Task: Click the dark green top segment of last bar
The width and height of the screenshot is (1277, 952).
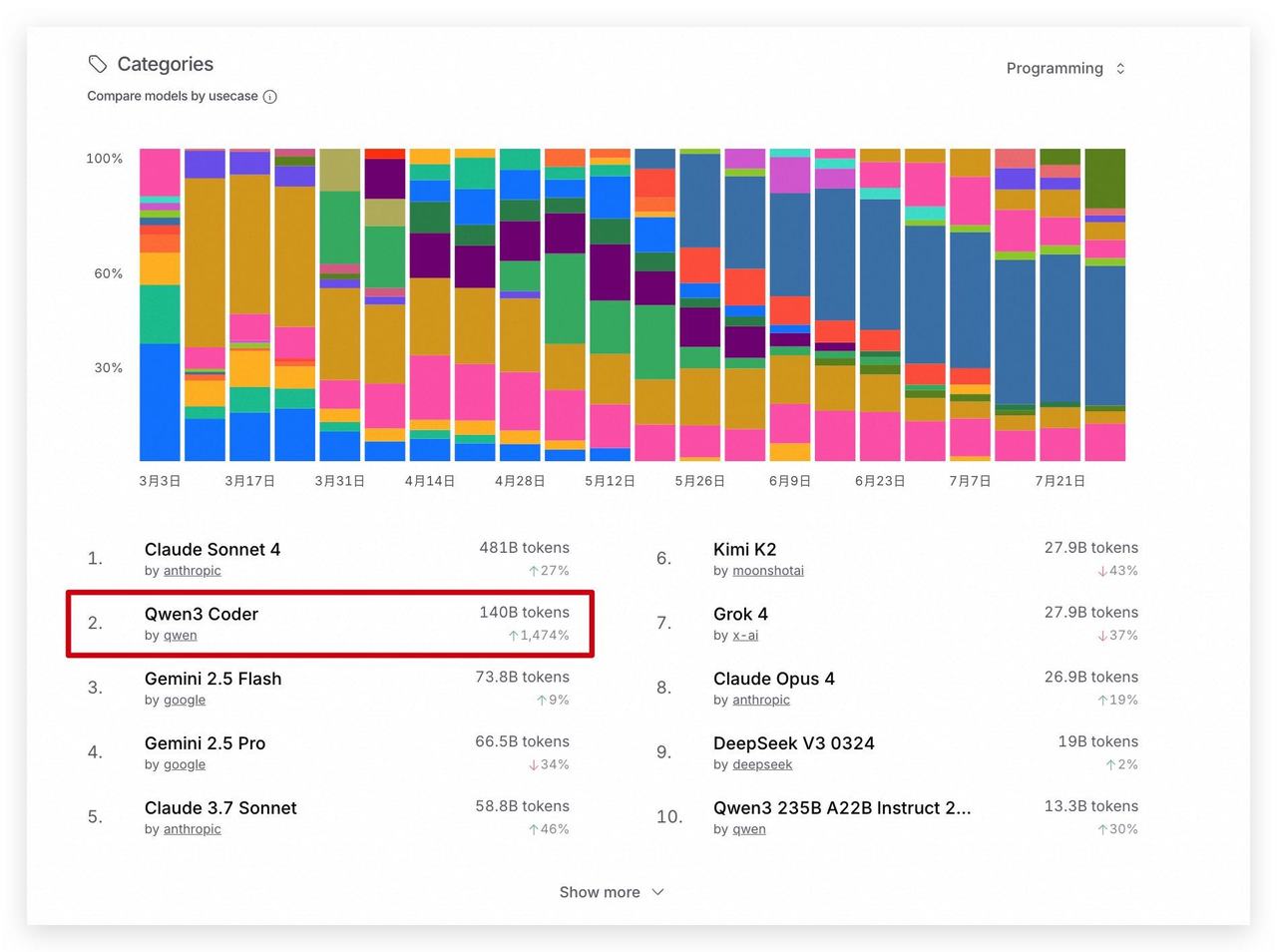Action: coord(1105,178)
